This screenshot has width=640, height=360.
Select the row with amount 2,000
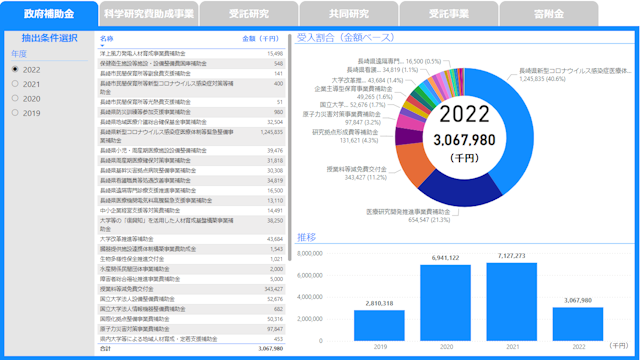pos(191,269)
